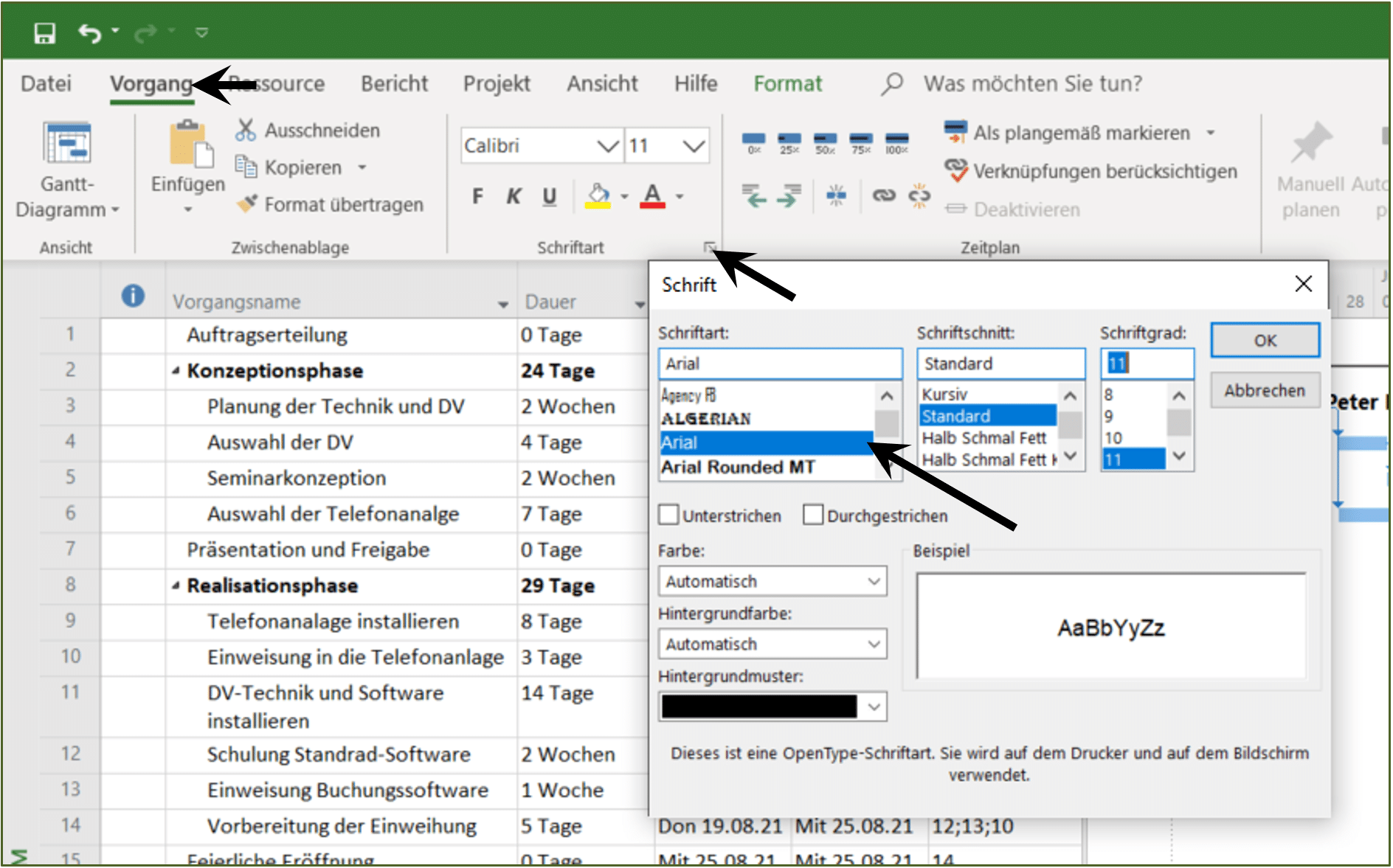Click the unlink tasks icon
The image size is (1393, 868).
919,195
